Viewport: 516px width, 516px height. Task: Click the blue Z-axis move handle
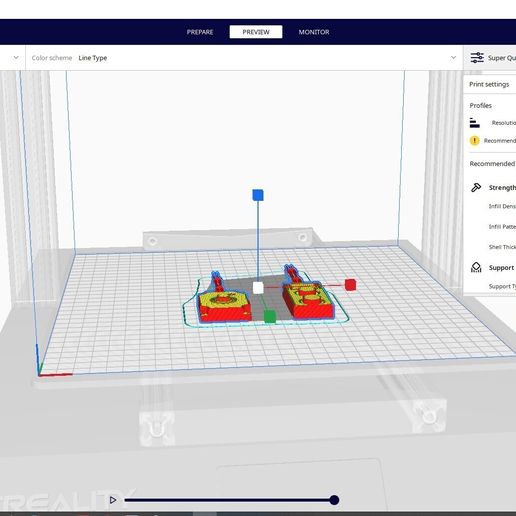(x=258, y=195)
